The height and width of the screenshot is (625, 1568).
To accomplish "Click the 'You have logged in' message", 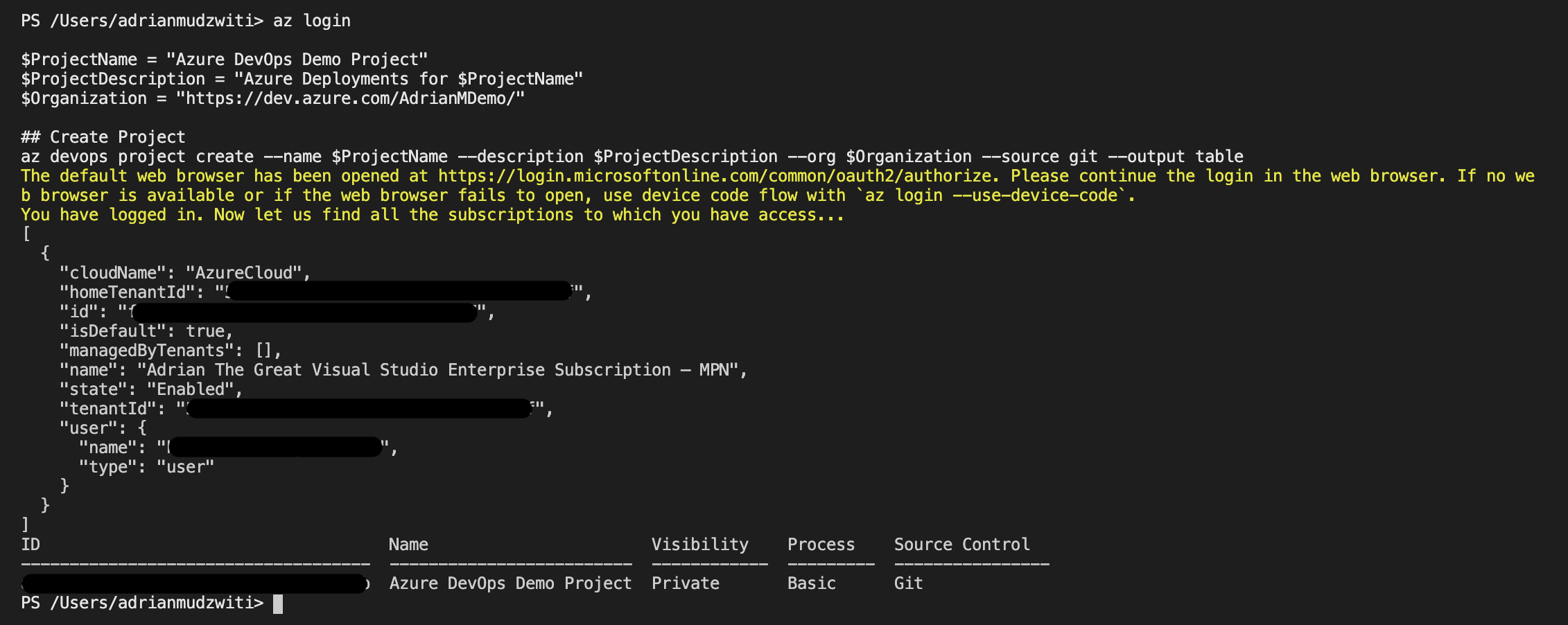I will click(x=433, y=215).
